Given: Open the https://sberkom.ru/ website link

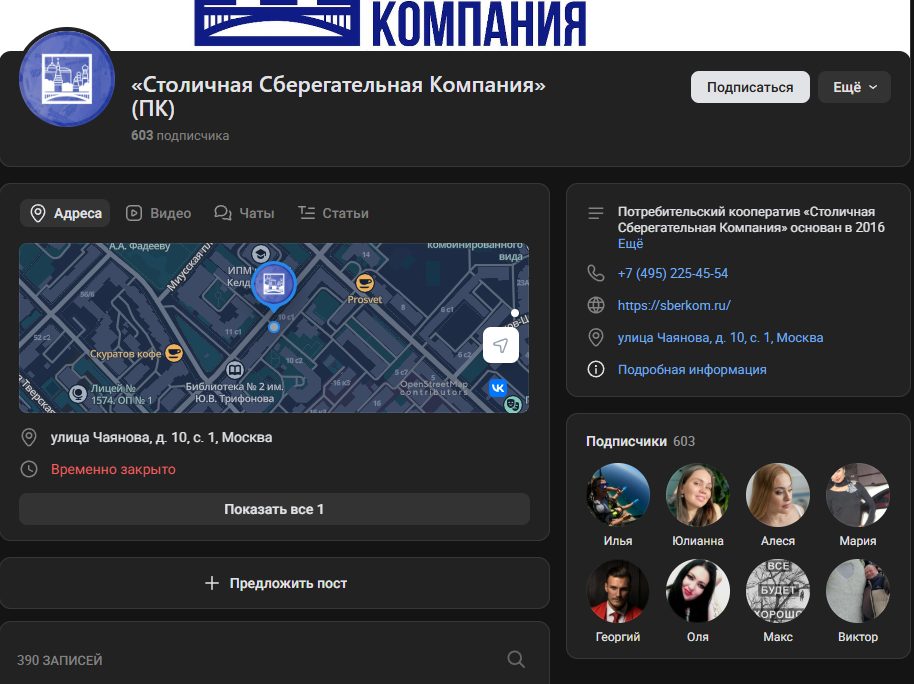Looking at the screenshot, I should click(x=674, y=305).
